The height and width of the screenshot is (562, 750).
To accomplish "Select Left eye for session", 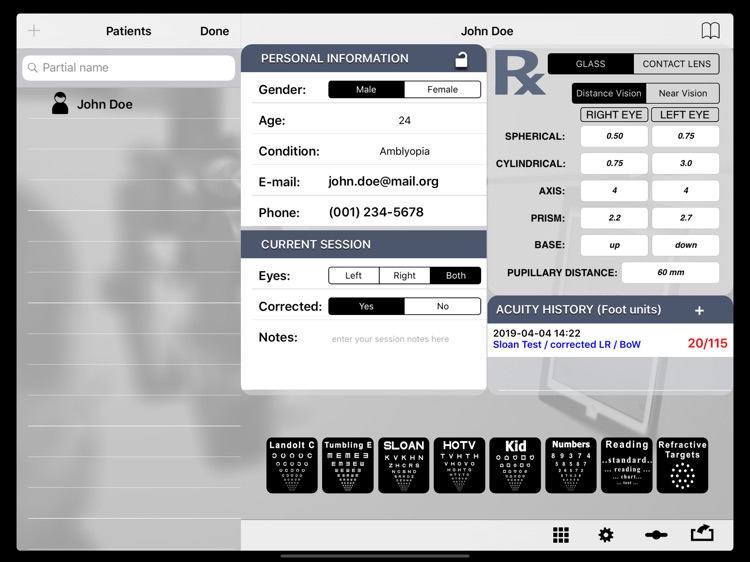I will 353,275.
